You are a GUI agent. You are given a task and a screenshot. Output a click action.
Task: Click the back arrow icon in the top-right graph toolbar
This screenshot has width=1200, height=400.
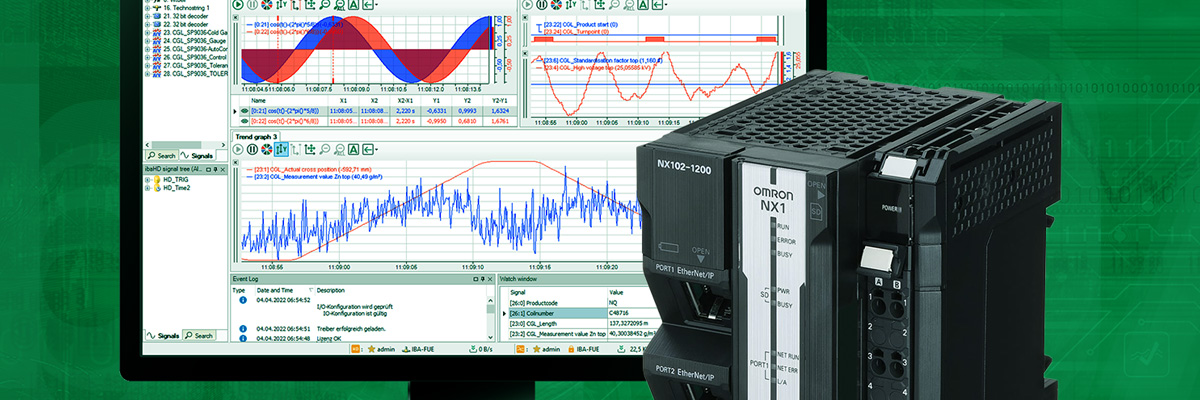click(x=657, y=5)
